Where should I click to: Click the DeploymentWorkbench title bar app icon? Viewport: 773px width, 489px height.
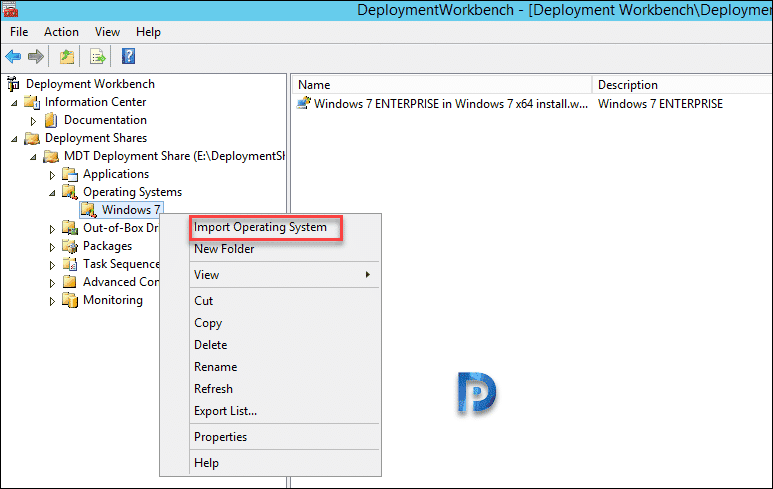10,9
